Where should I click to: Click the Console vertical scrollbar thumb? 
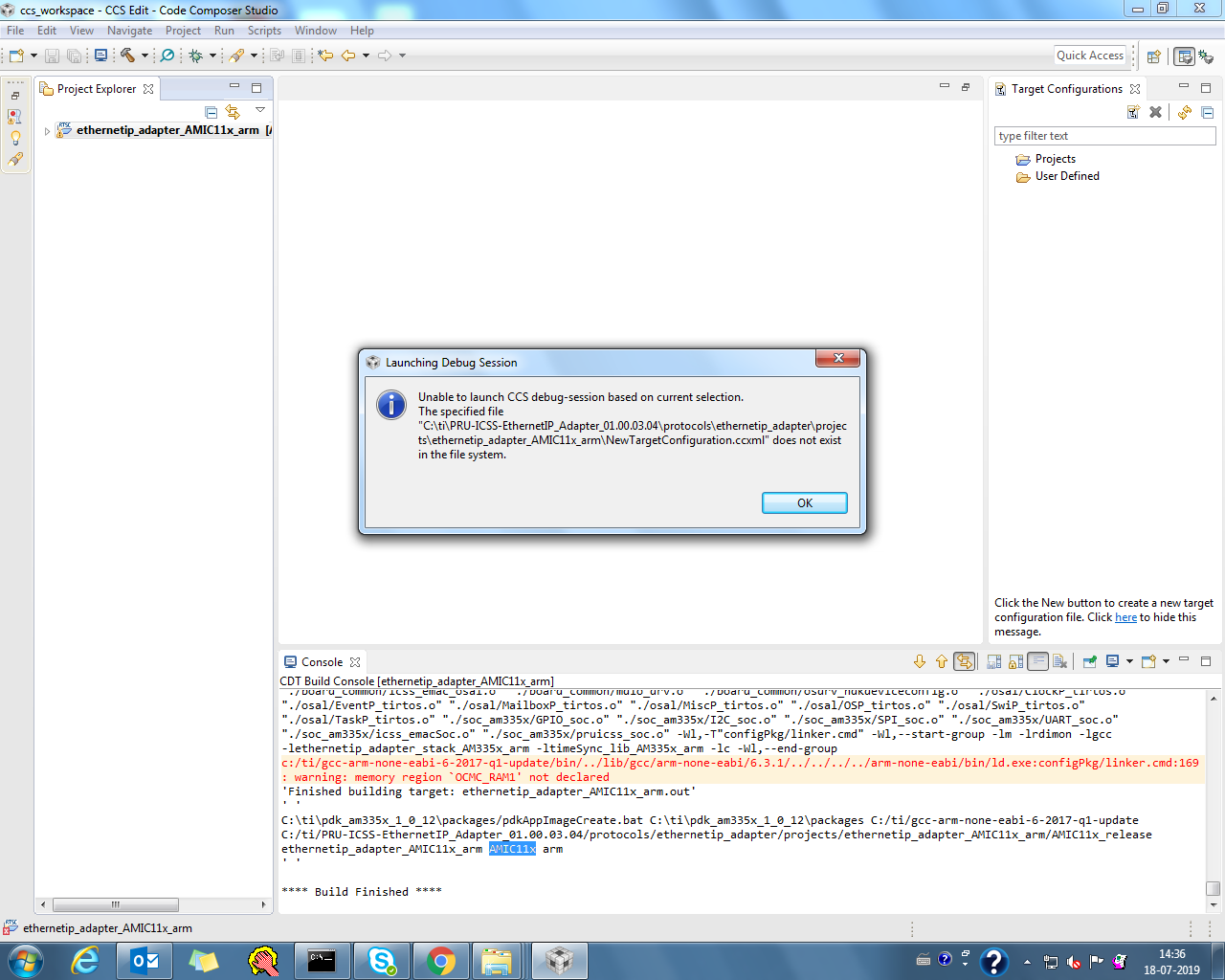pos(1214,888)
